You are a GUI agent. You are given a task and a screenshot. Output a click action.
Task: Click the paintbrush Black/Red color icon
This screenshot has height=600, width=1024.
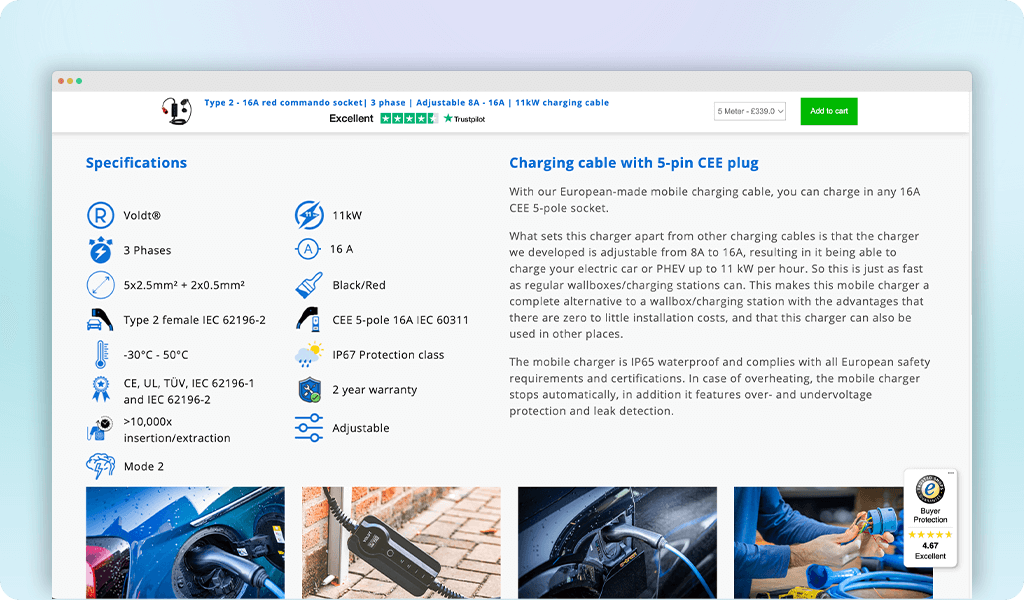coord(309,285)
